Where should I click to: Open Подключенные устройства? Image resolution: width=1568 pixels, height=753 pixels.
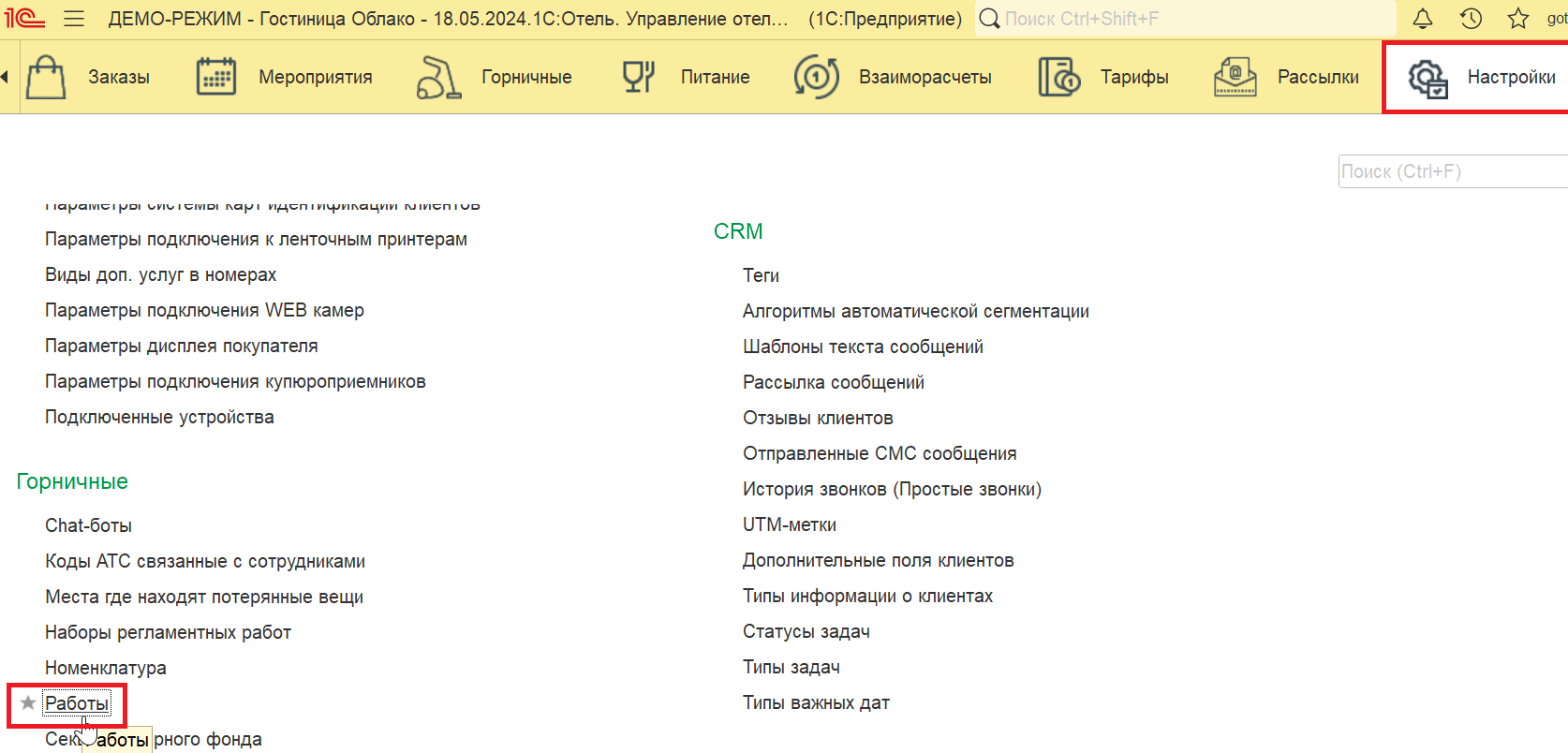tap(159, 418)
